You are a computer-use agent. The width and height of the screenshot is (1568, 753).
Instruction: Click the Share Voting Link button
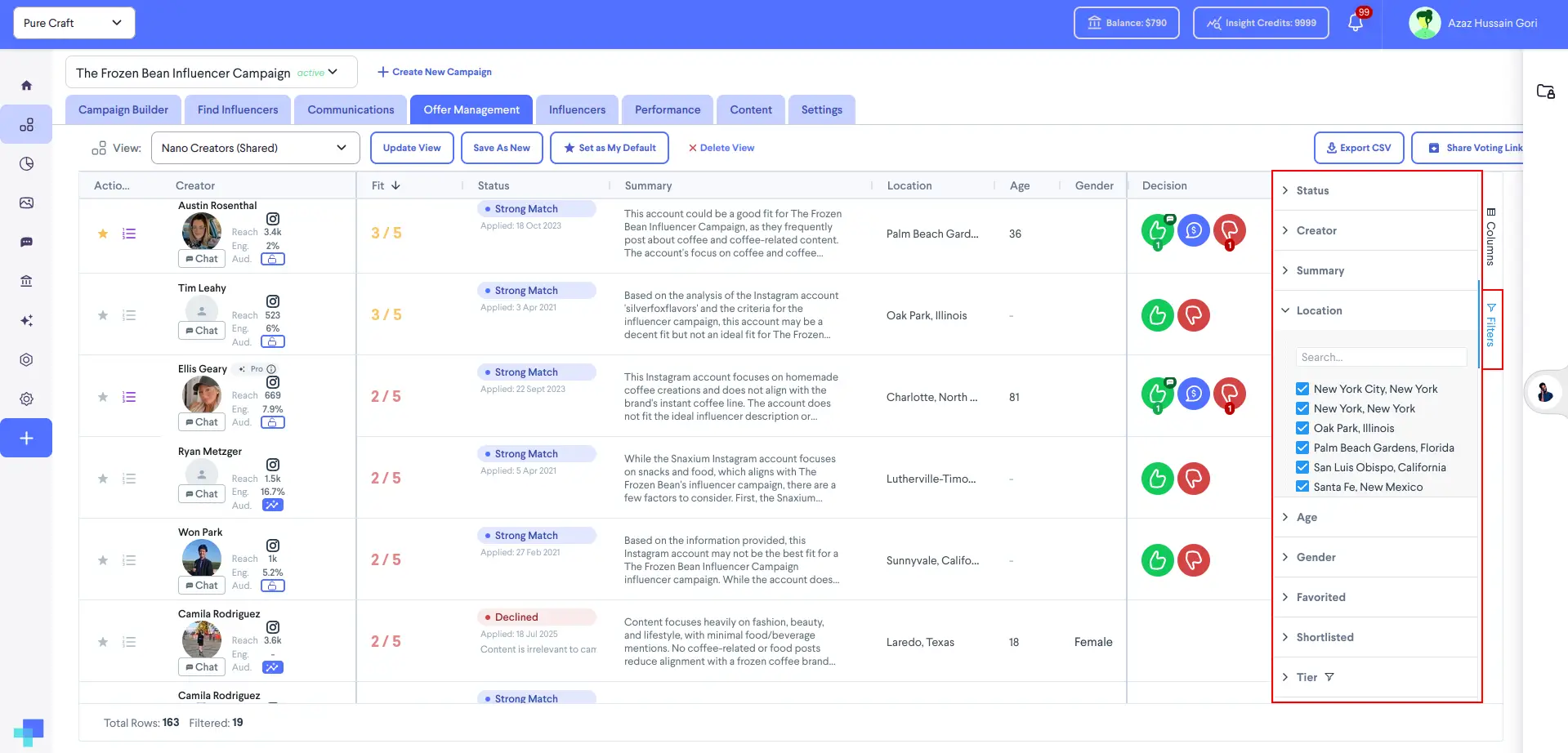pos(1468,148)
